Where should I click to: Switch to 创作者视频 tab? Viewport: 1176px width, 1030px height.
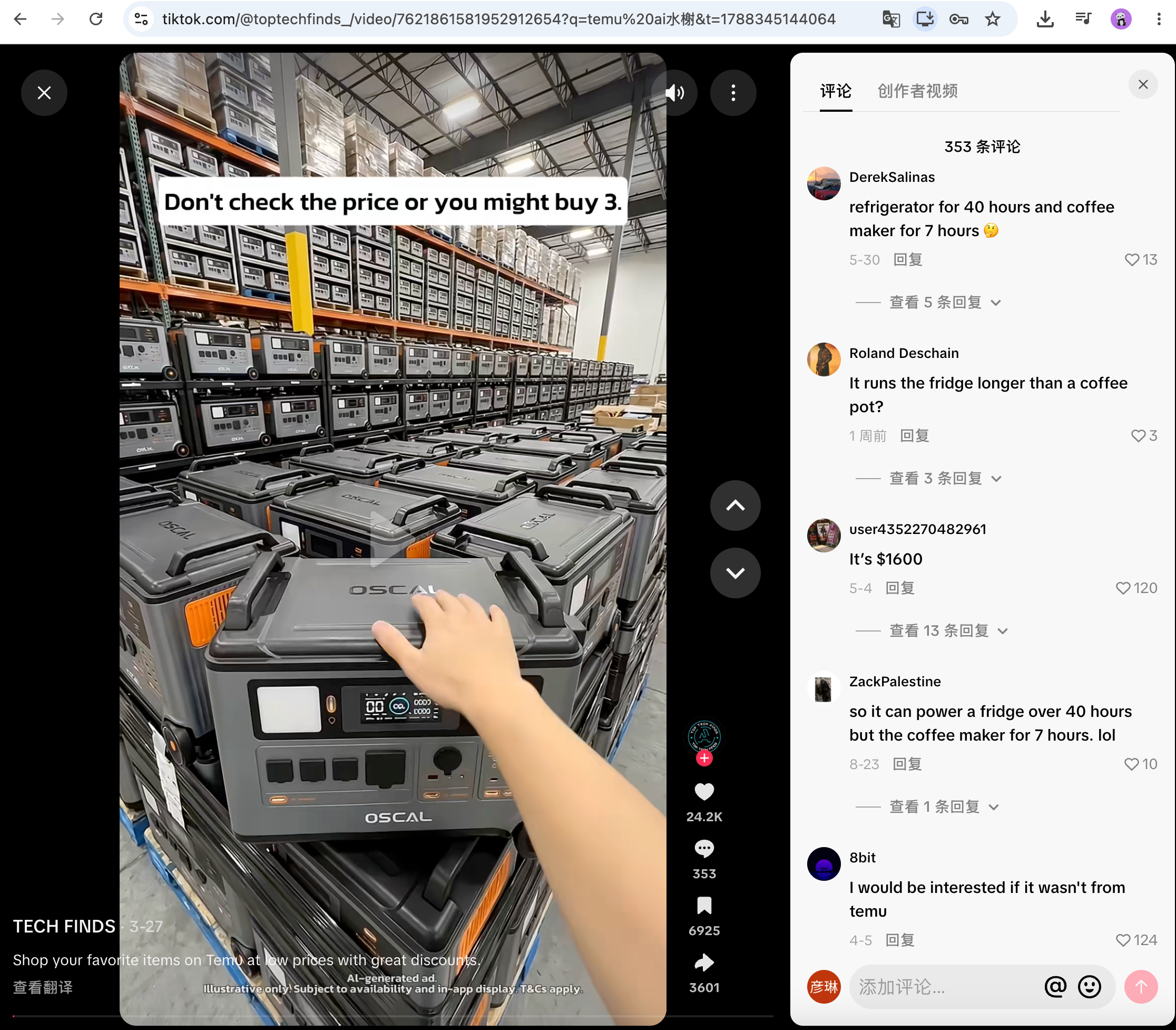pyautogui.click(x=917, y=91)
